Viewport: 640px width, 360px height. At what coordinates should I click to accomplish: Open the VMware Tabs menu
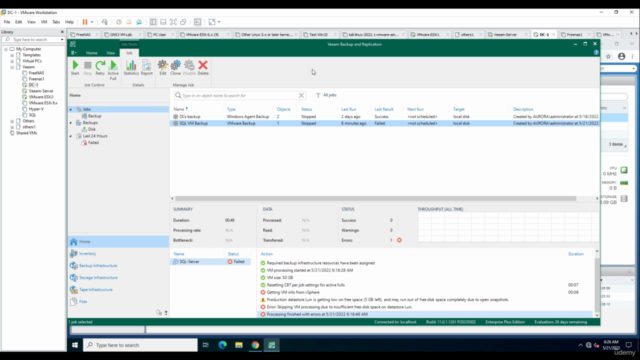[x=56, y=22]
